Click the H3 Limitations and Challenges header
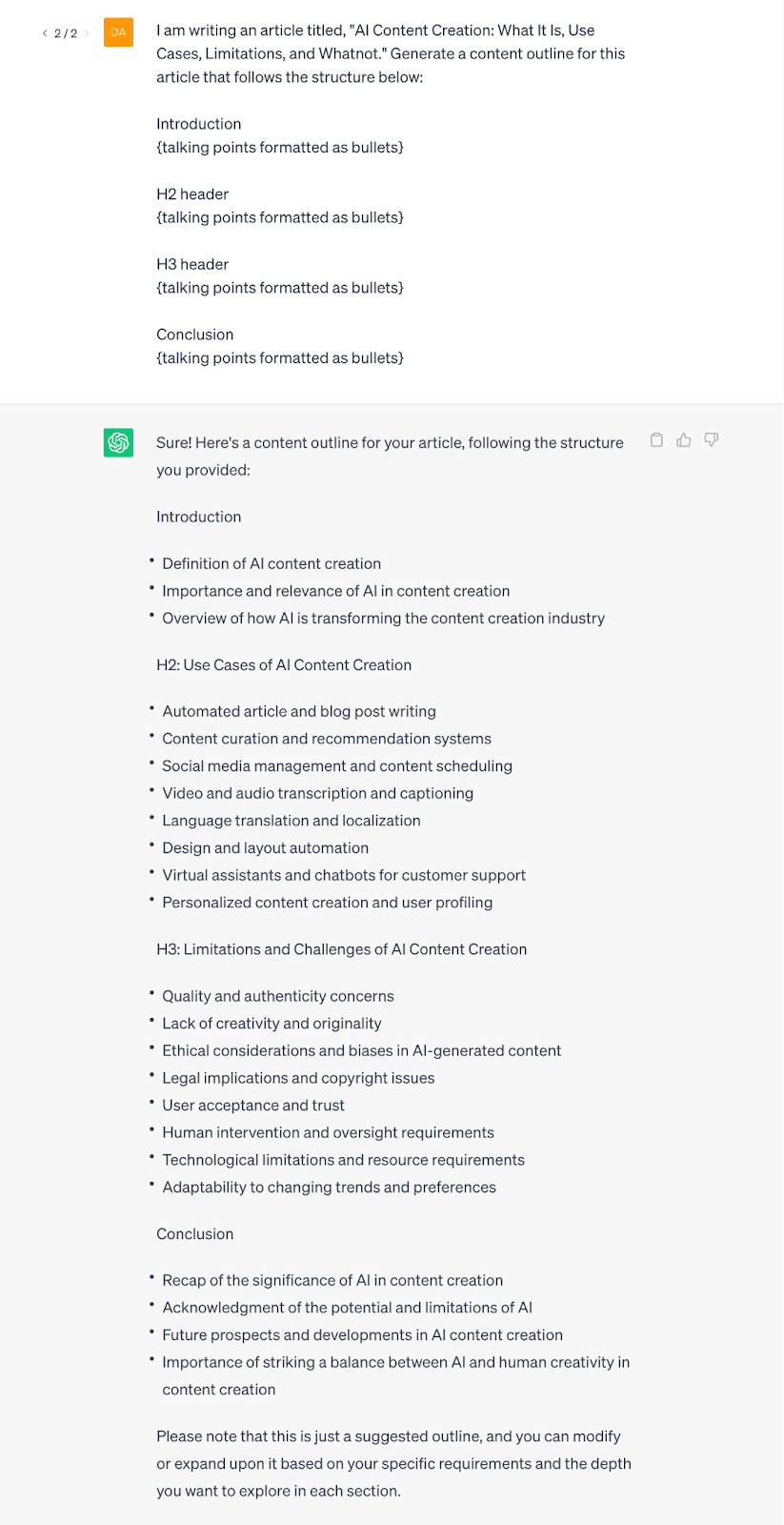 point(342,948)
